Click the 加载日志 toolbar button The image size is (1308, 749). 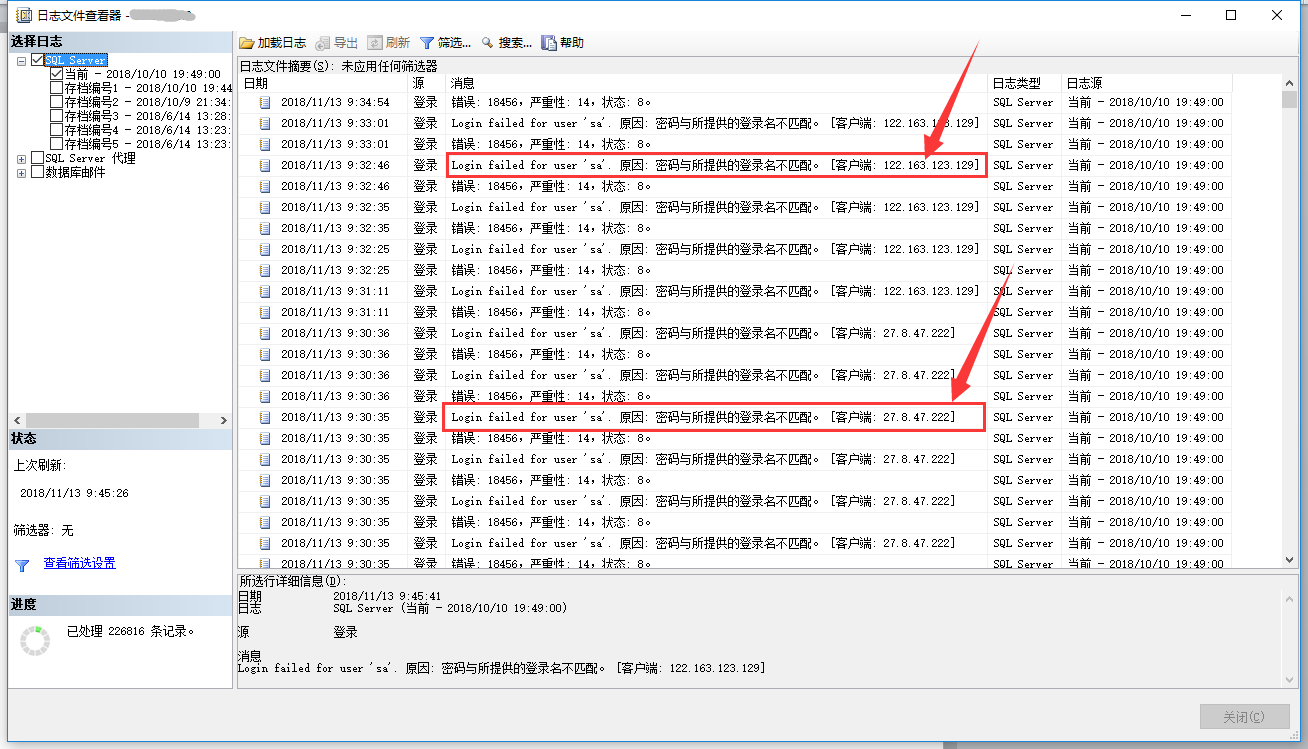(273, 43)
